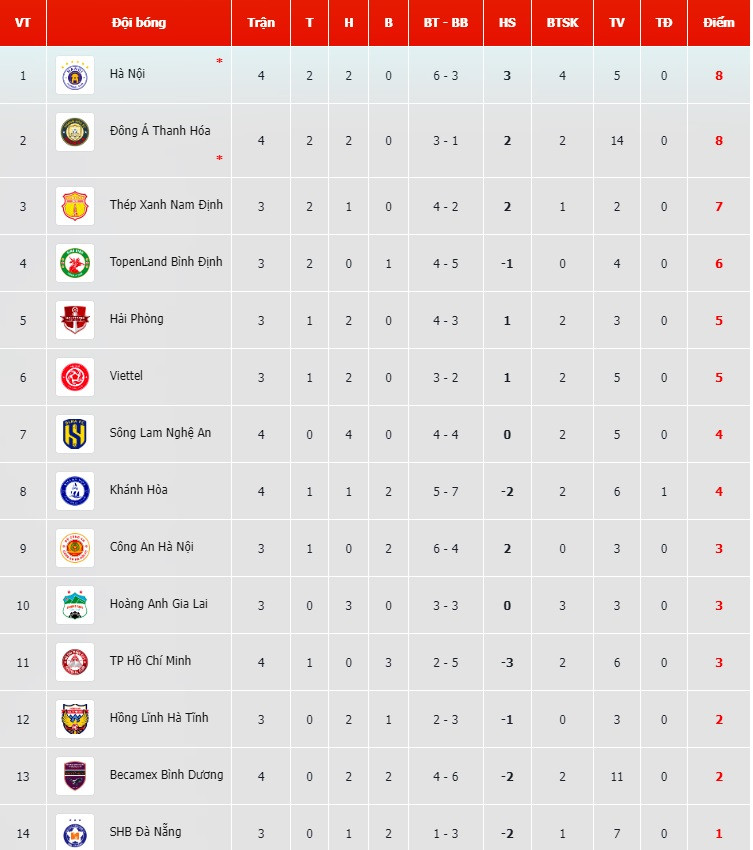Screen dimensions: 753x850
Task: Click the SHB Đà Nẵng club logo
Action: coord(75,832)
